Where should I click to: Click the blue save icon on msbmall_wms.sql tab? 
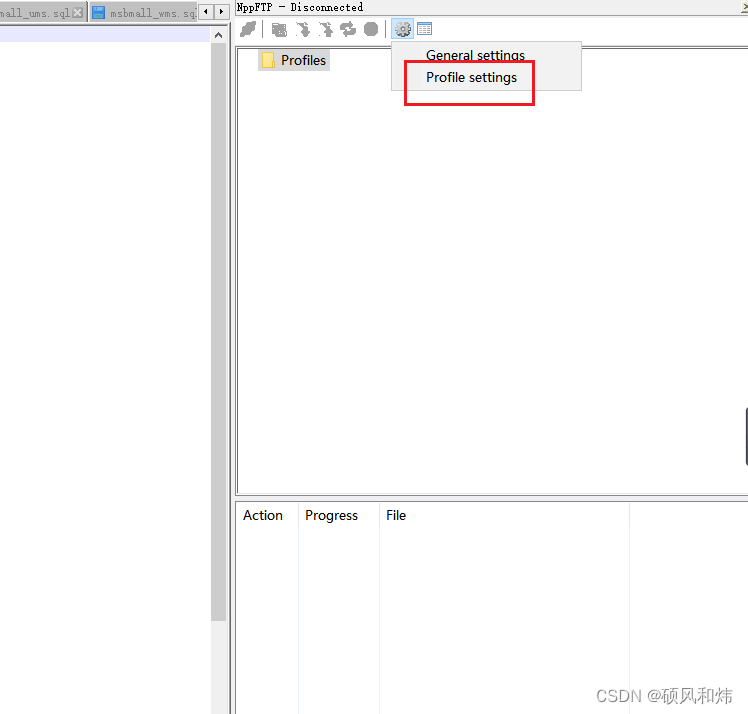[x=98, y=13]
